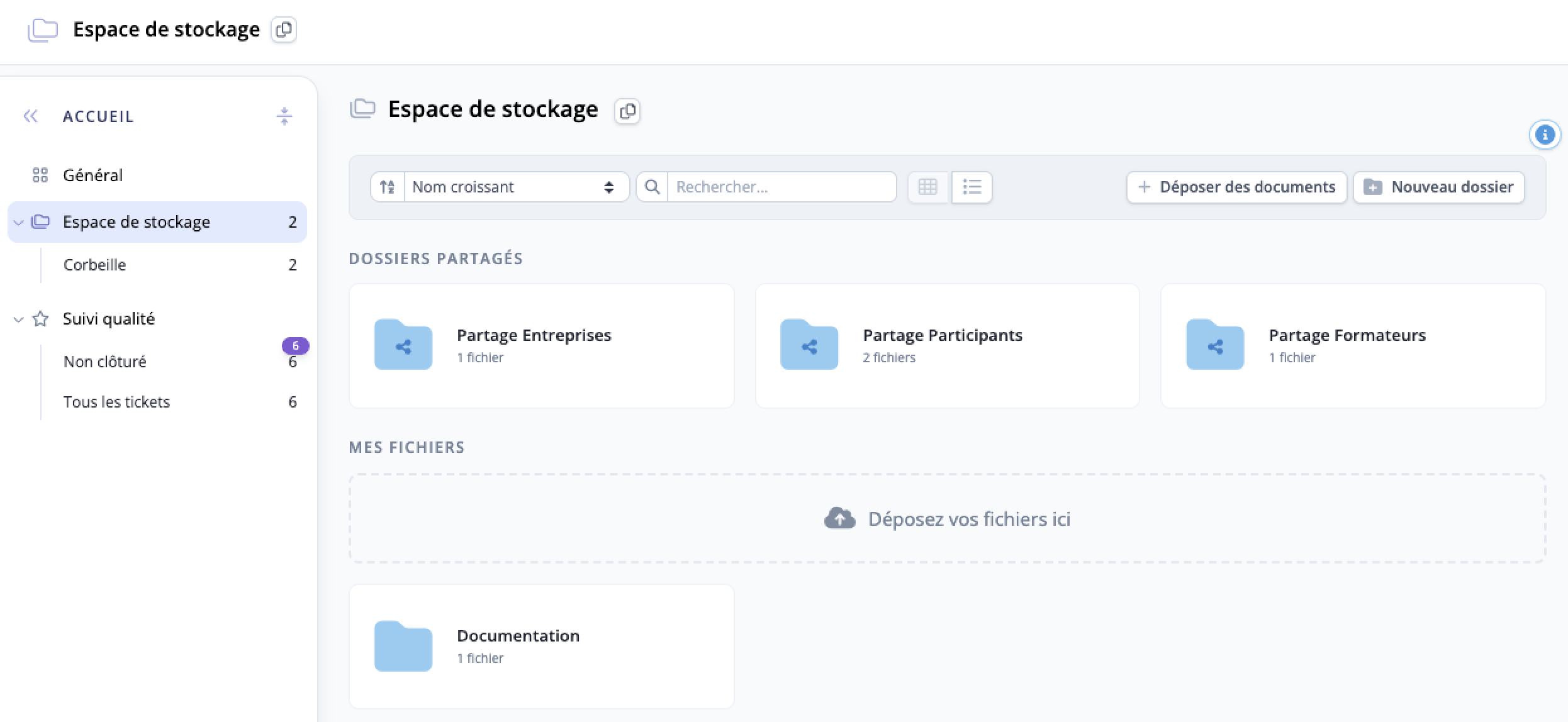1568x722 pixels.
Task: Switch to grid view
Action: click(928, 187)
